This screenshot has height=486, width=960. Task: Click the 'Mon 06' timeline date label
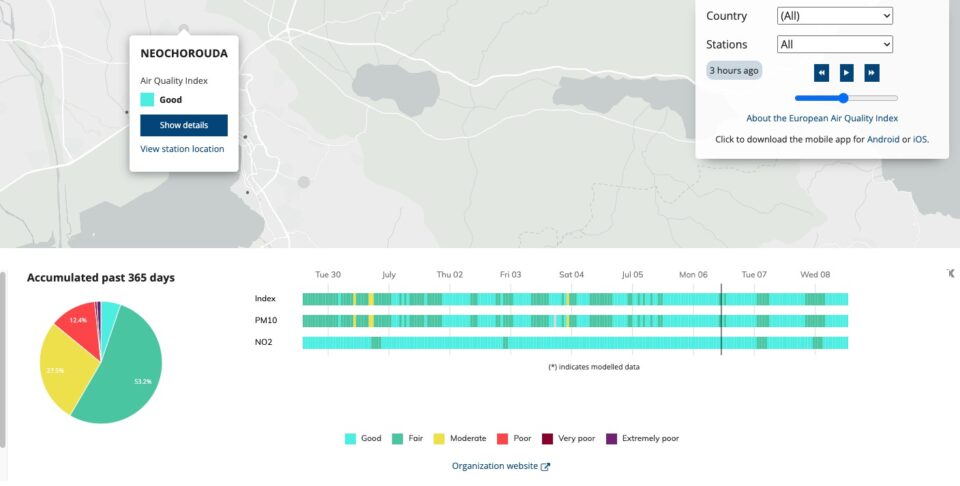[x=693, y=275]
